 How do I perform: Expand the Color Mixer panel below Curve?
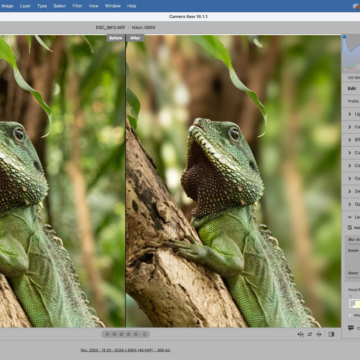350,166
